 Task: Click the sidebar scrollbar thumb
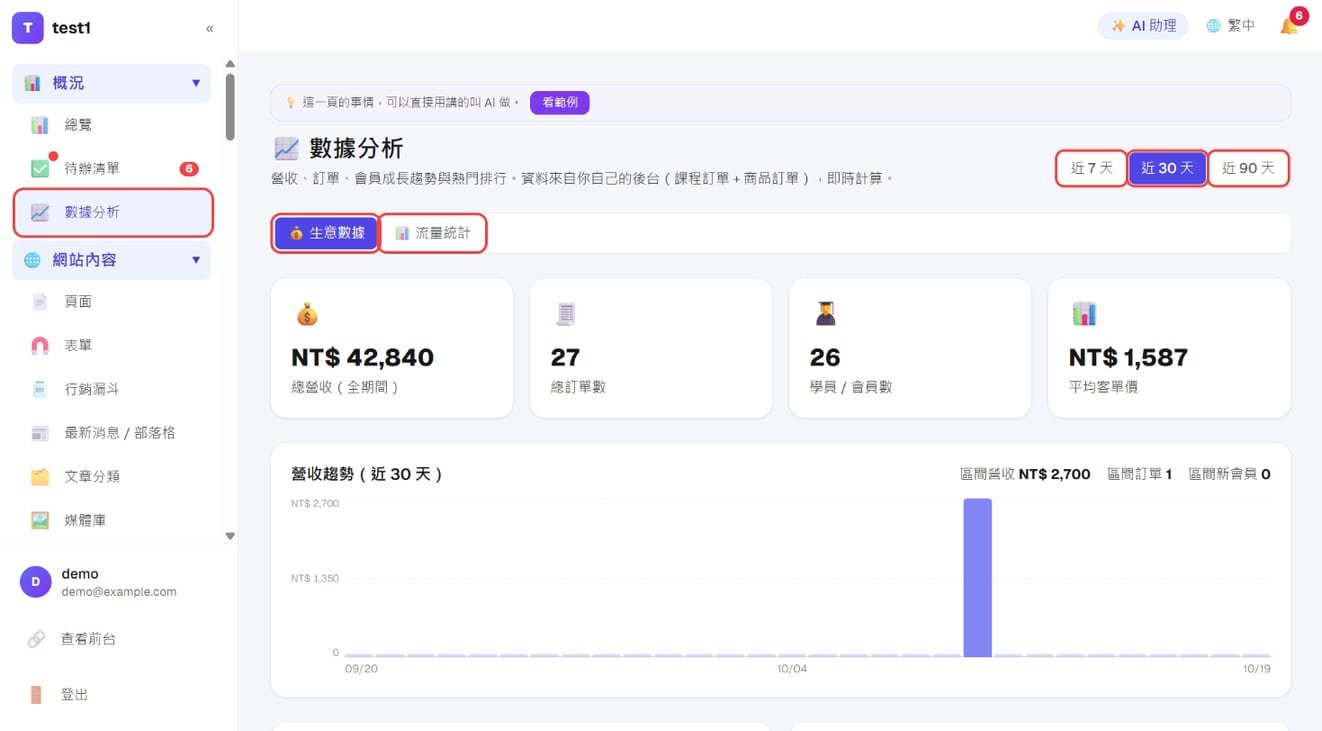[230, 107]
